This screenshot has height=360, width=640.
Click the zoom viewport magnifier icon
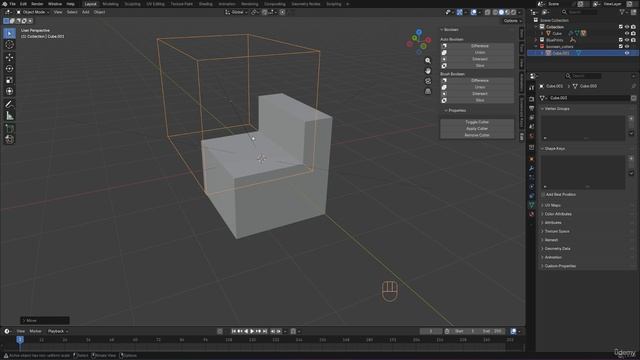click(428, 60)
